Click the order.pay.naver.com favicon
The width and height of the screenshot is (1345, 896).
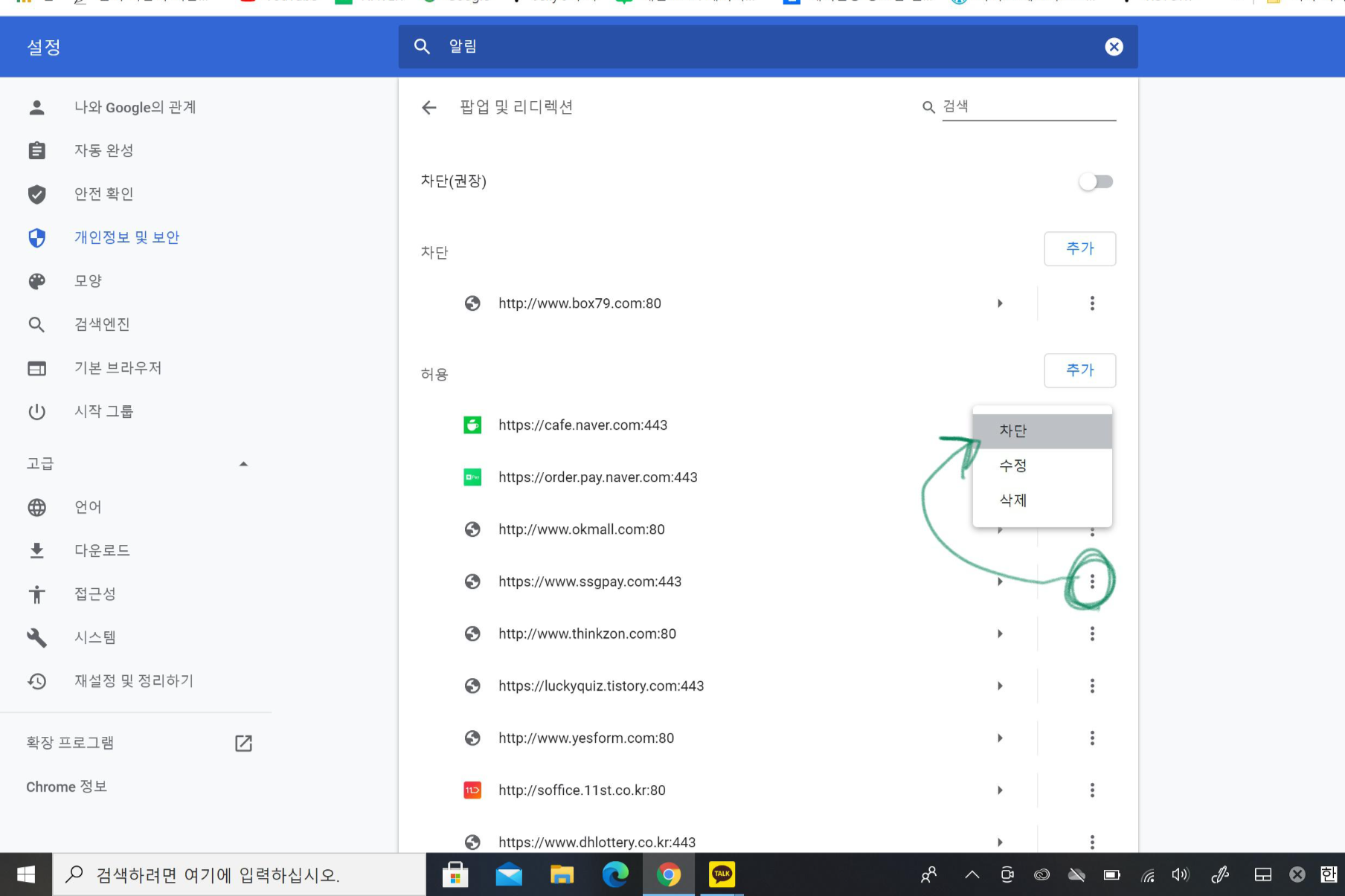(472, 477)
